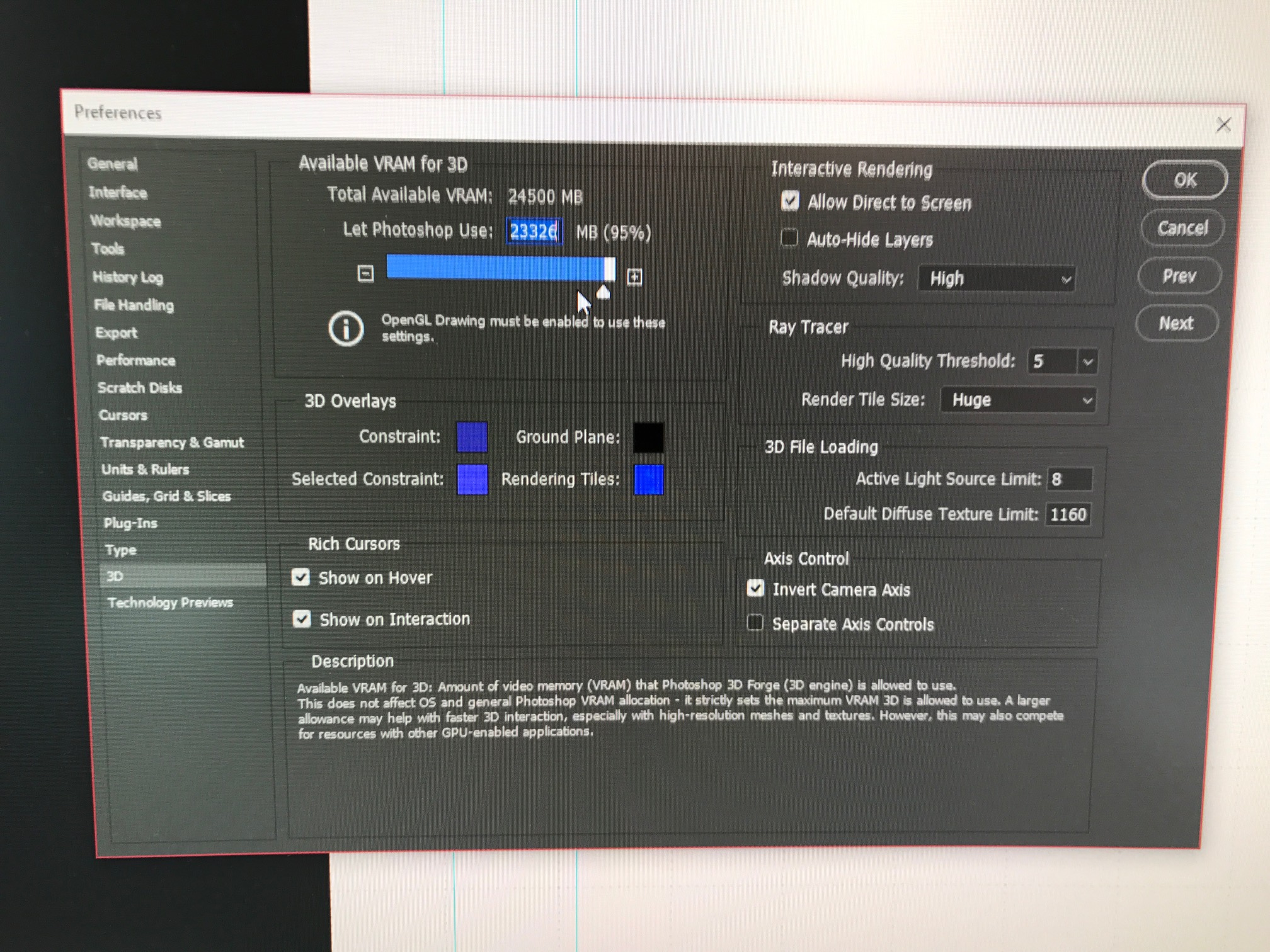Click the VRAM allocation slider bar
This screenshot has height=952, width=1270.
coord(500,268)
